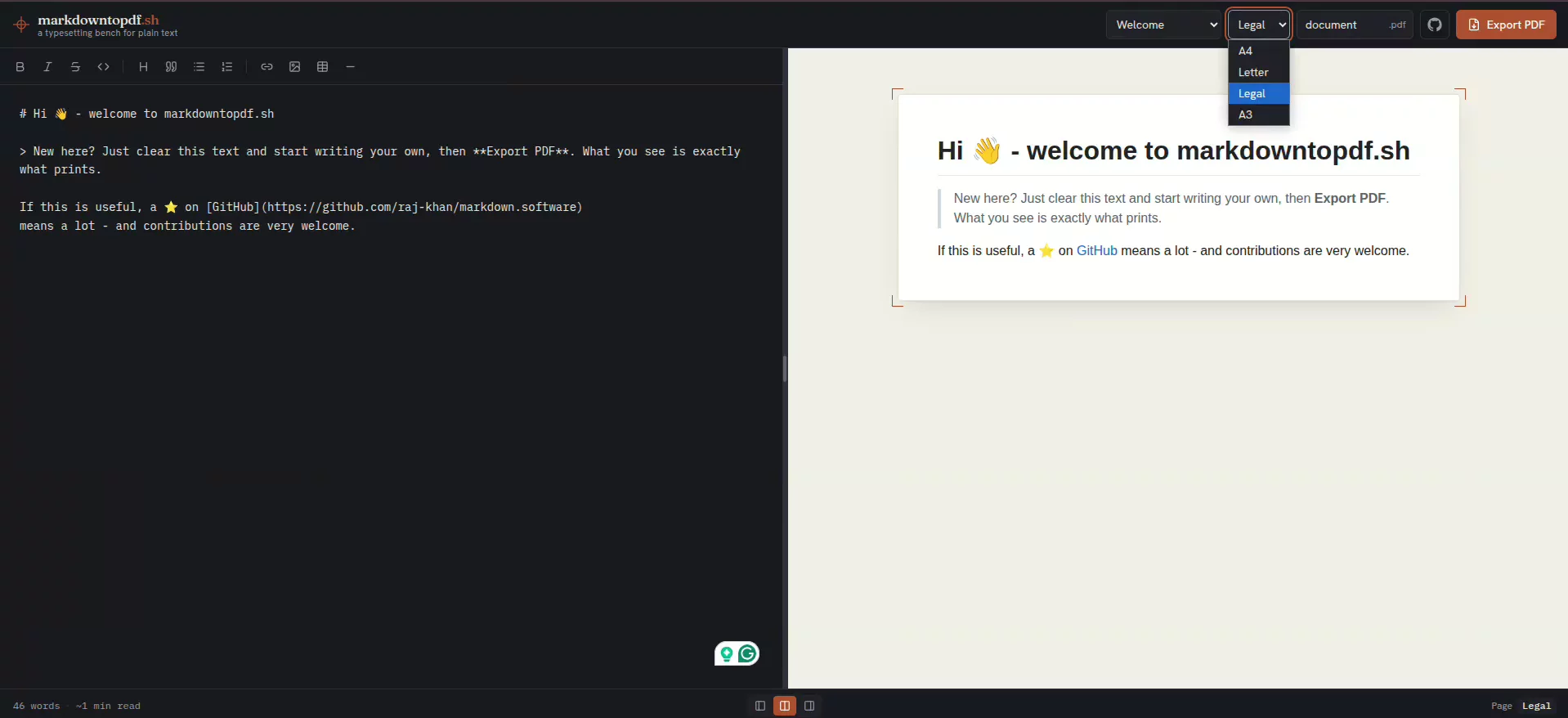Insert inline code formatting

point(103,67)
